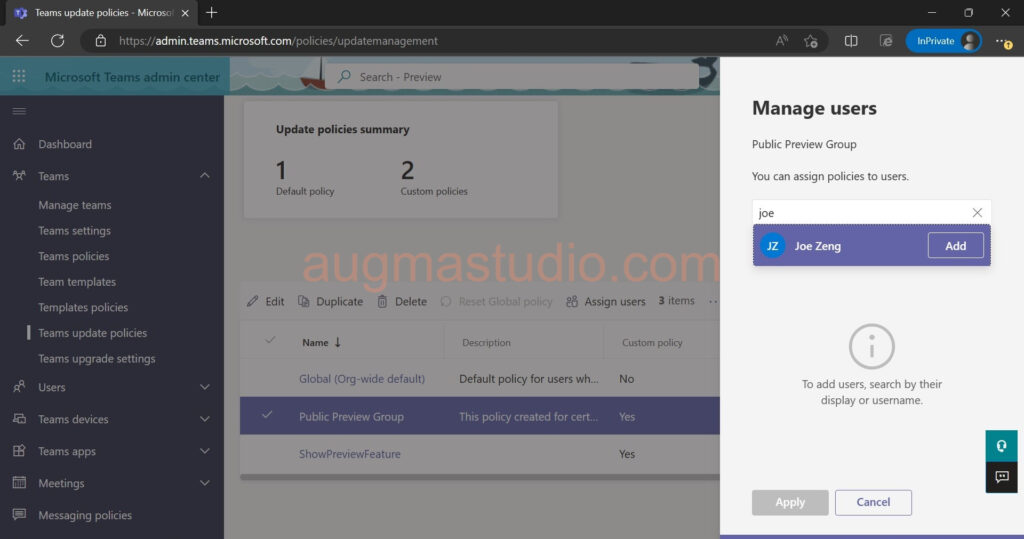Open Teams upgrade settings page
Viewport: 1024px width, 539px height.
tap(97, 359)
